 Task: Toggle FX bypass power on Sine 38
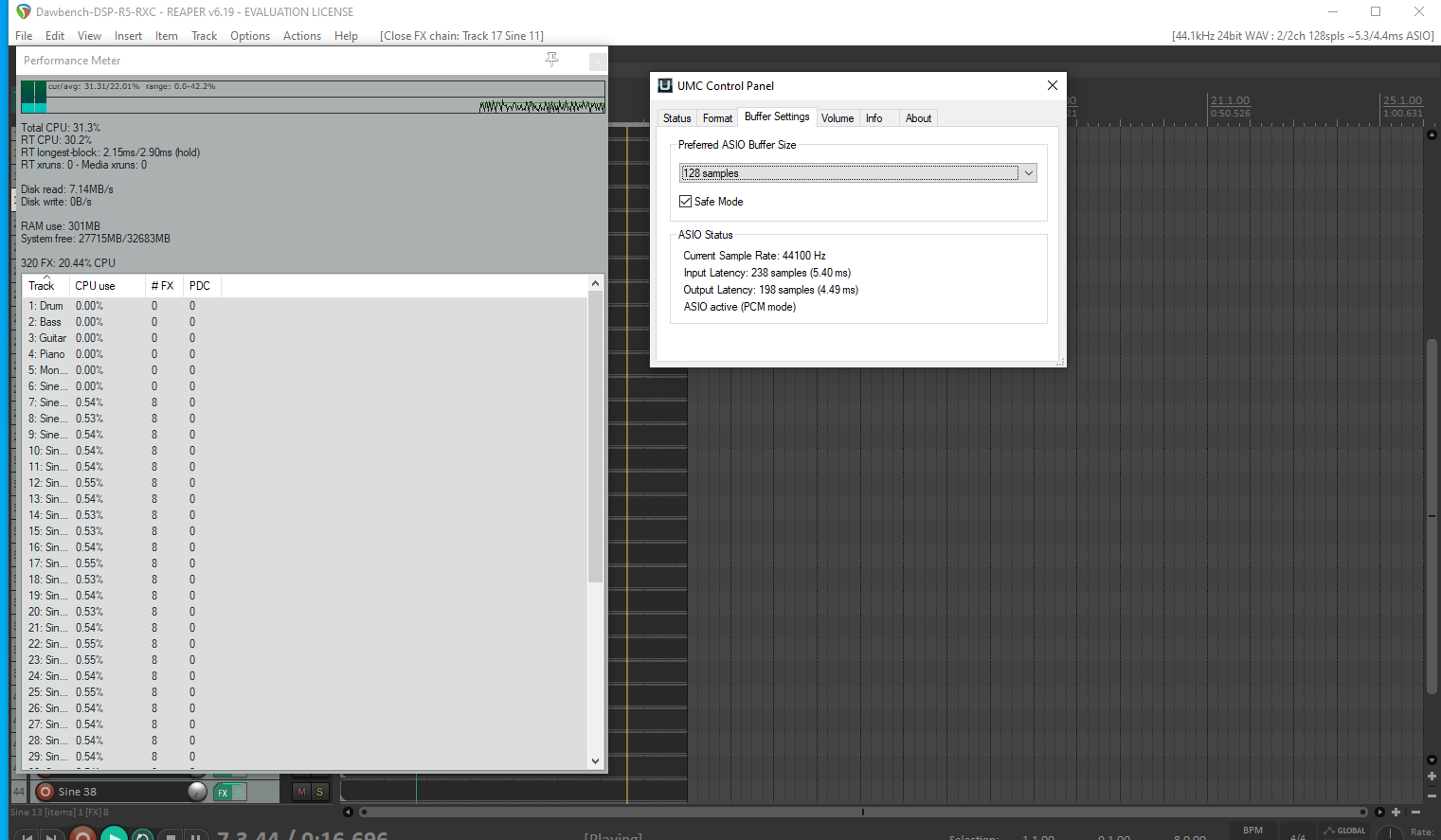[x=239, y=793]
